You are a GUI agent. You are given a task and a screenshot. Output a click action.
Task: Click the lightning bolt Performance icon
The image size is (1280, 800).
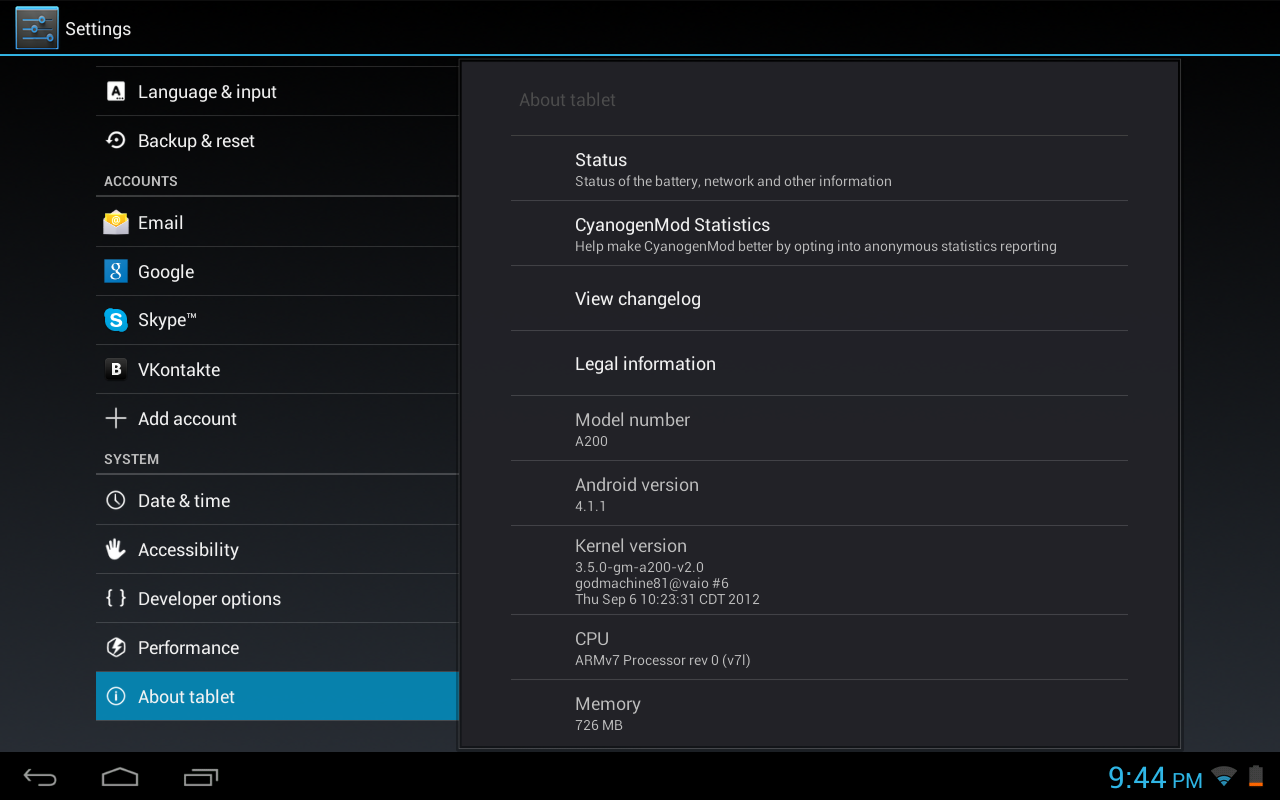[x=116, y=647]
